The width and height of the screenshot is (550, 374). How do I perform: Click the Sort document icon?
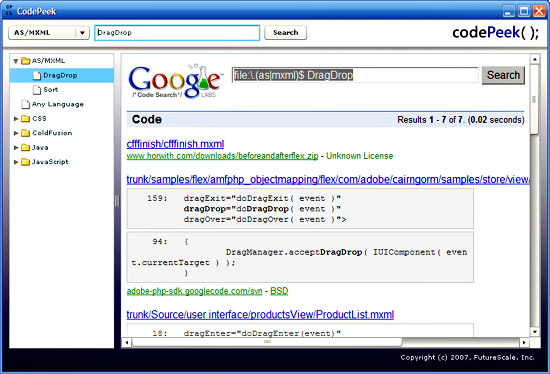[37, 90]
